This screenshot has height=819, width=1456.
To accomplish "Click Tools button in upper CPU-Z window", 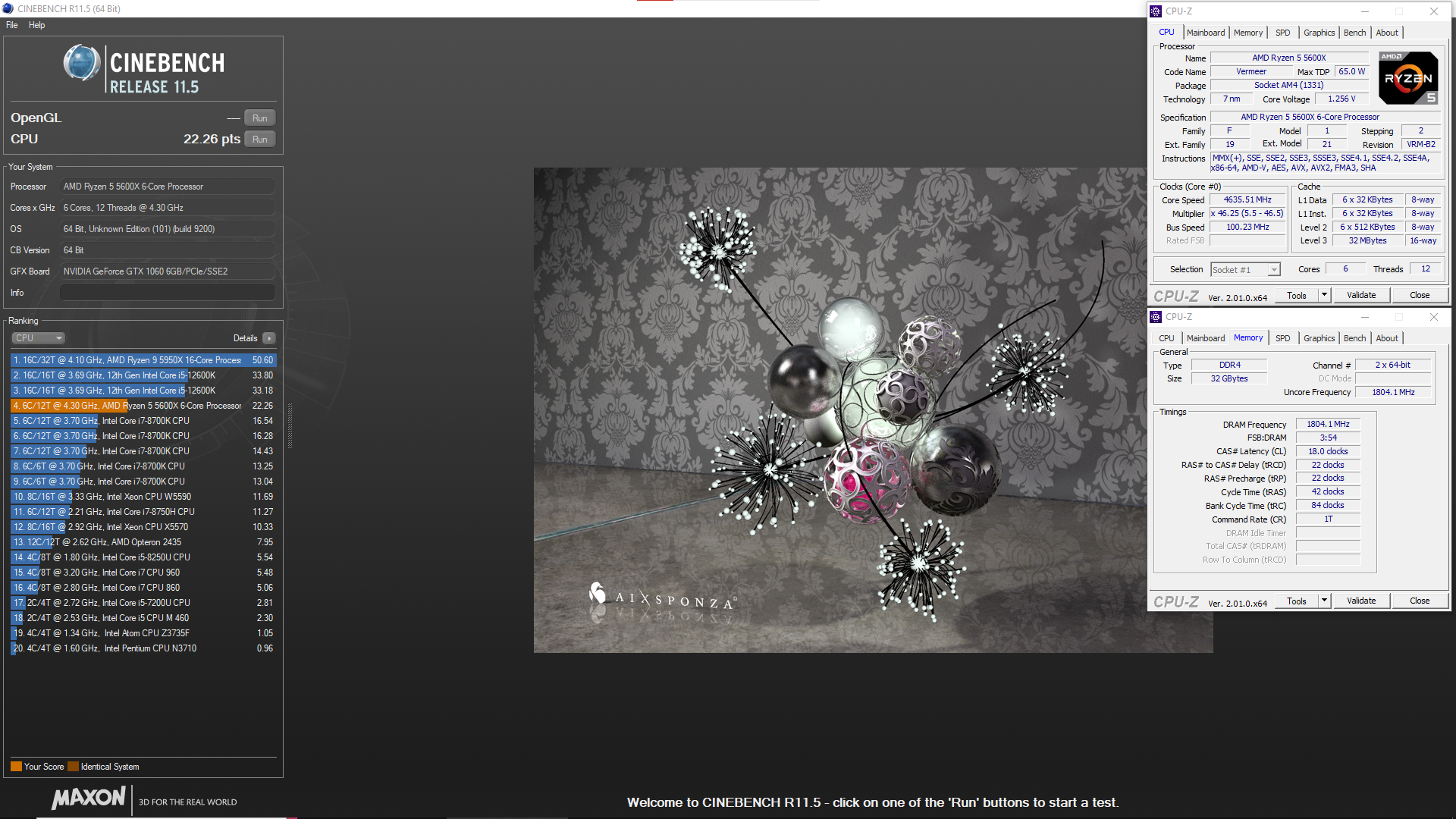I will coord(1296,296).
